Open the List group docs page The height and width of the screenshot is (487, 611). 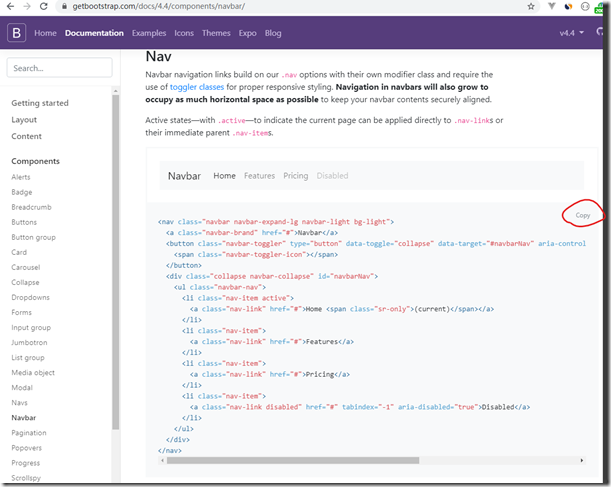(x=28, y=358)
